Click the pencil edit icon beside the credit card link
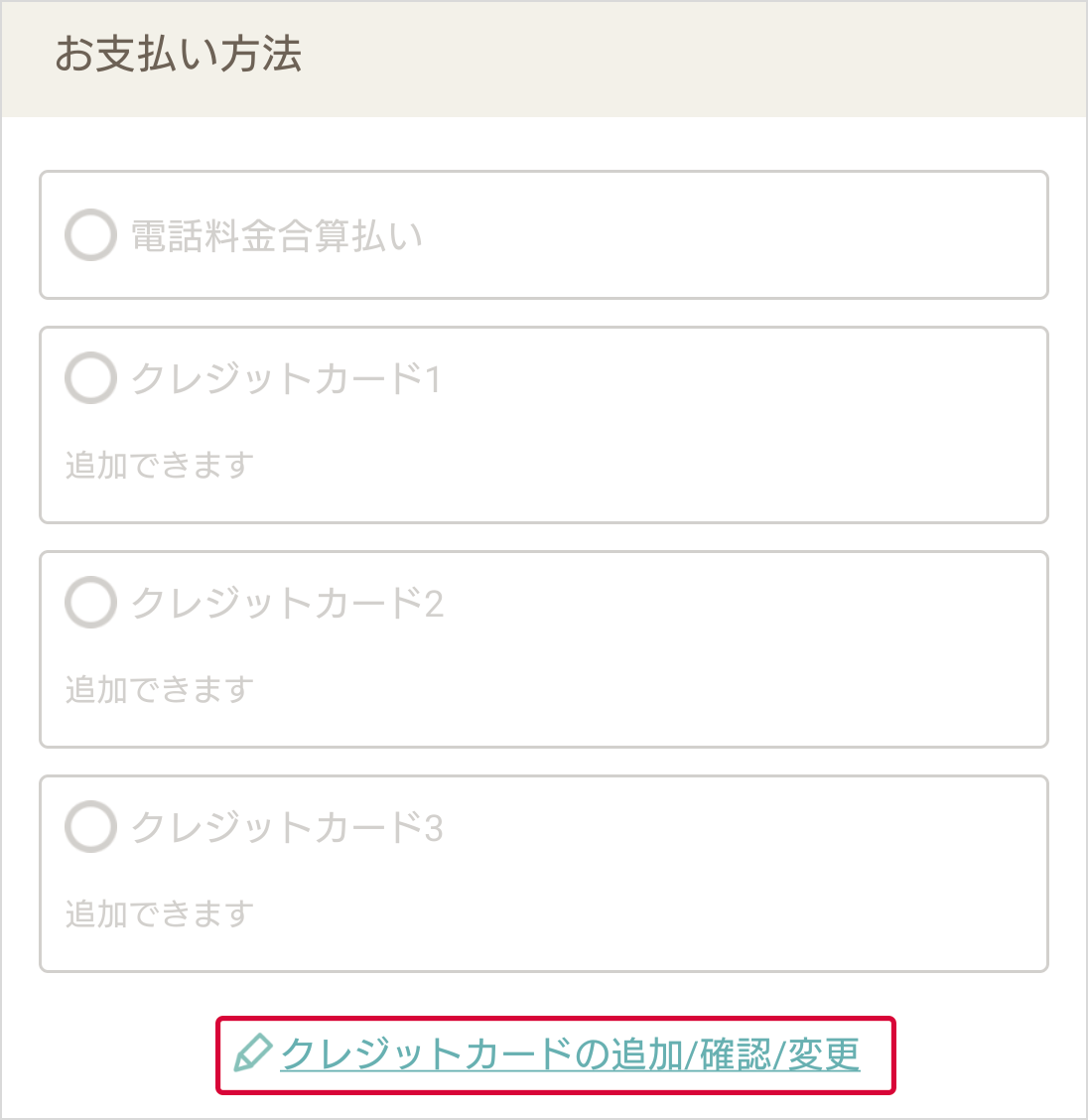This screenshot has width=1088, height=1120. (252, 1053)
